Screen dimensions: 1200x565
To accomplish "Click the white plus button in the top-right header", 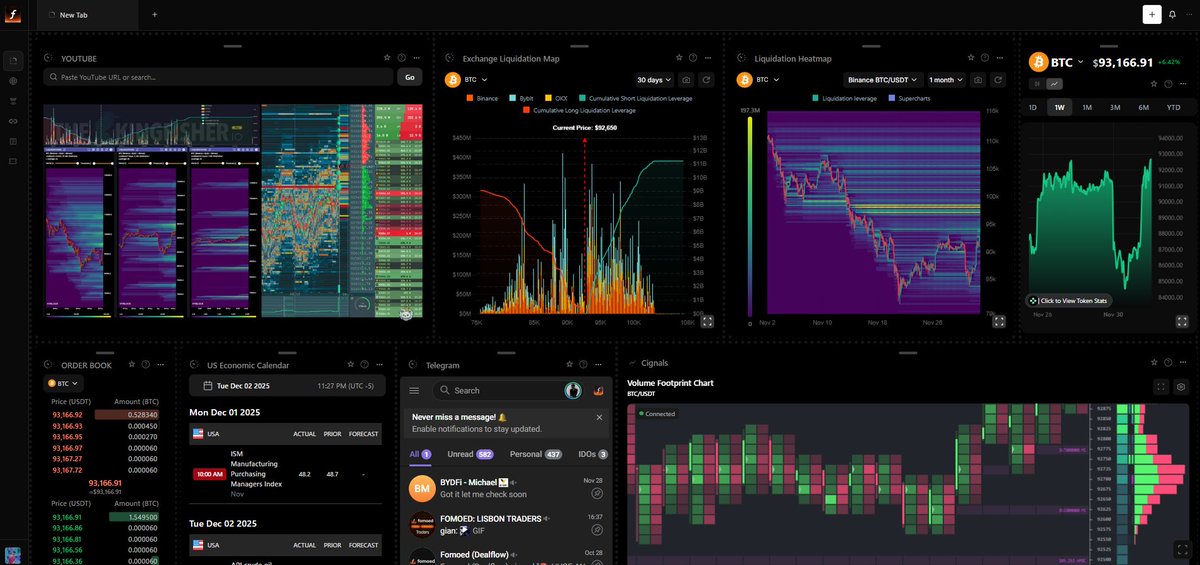I will click(1151, 14).
